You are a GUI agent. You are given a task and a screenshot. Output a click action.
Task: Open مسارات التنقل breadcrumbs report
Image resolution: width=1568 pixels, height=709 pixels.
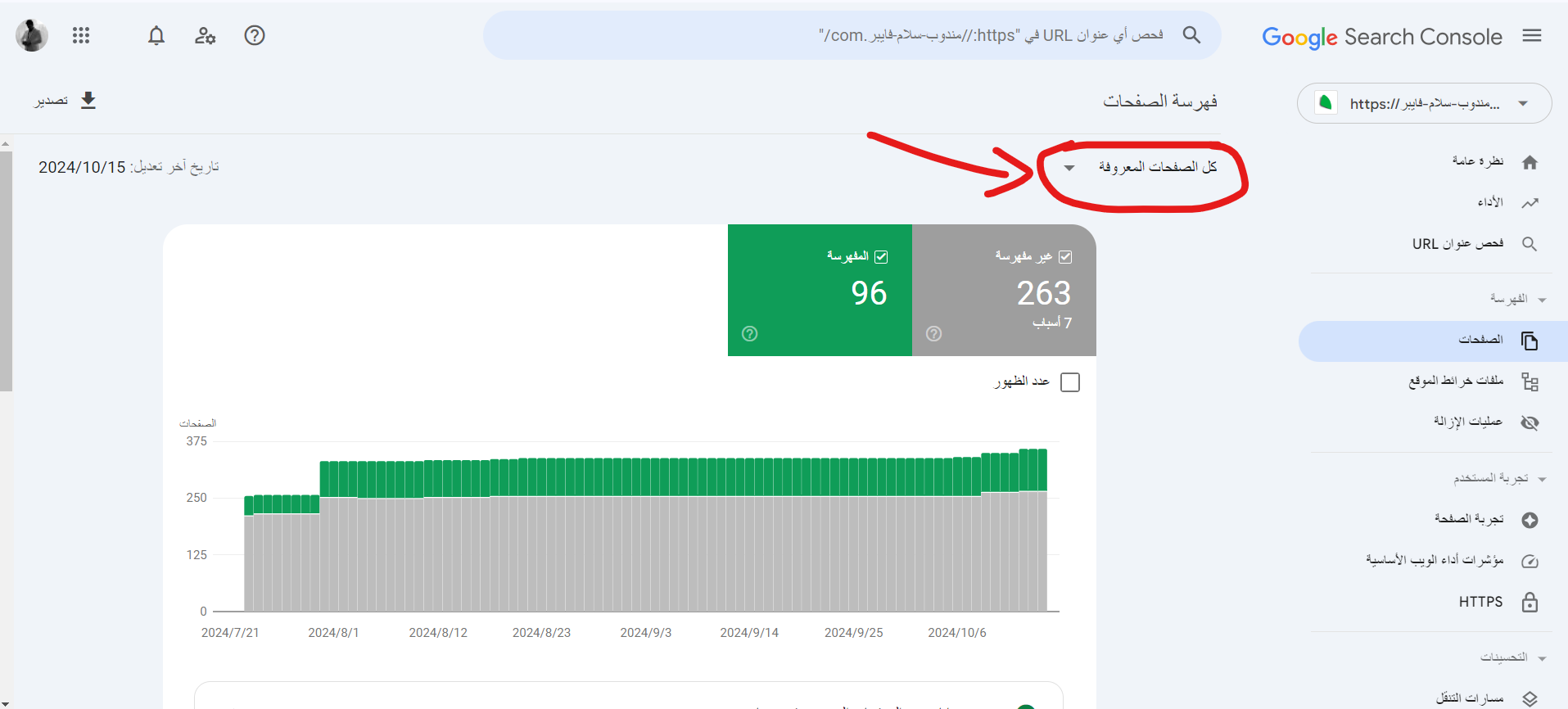pyautogui.click(x=1470, y=698)
